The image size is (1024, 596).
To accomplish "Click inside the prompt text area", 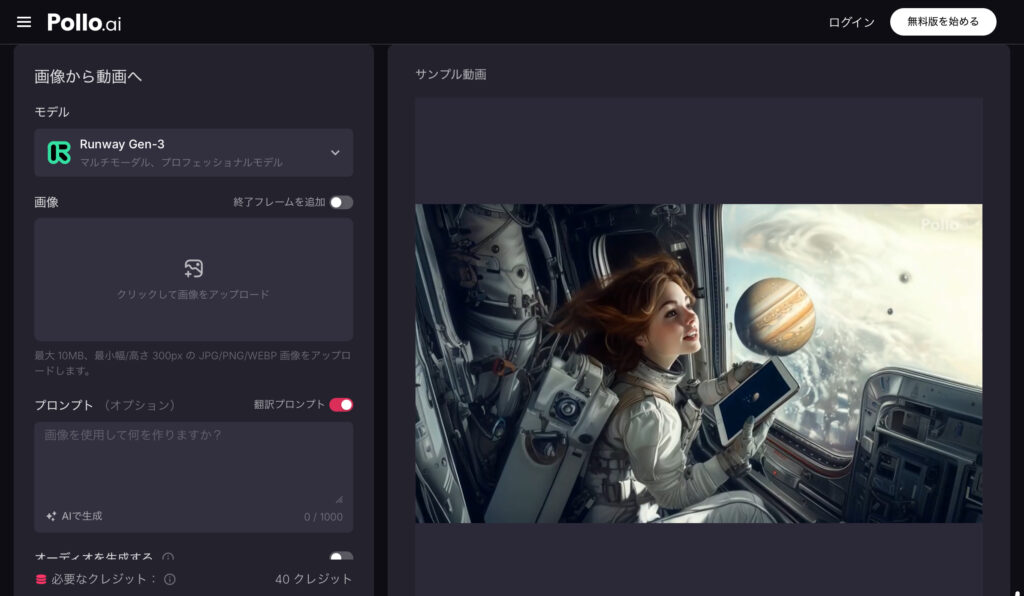I will point(193,465).
